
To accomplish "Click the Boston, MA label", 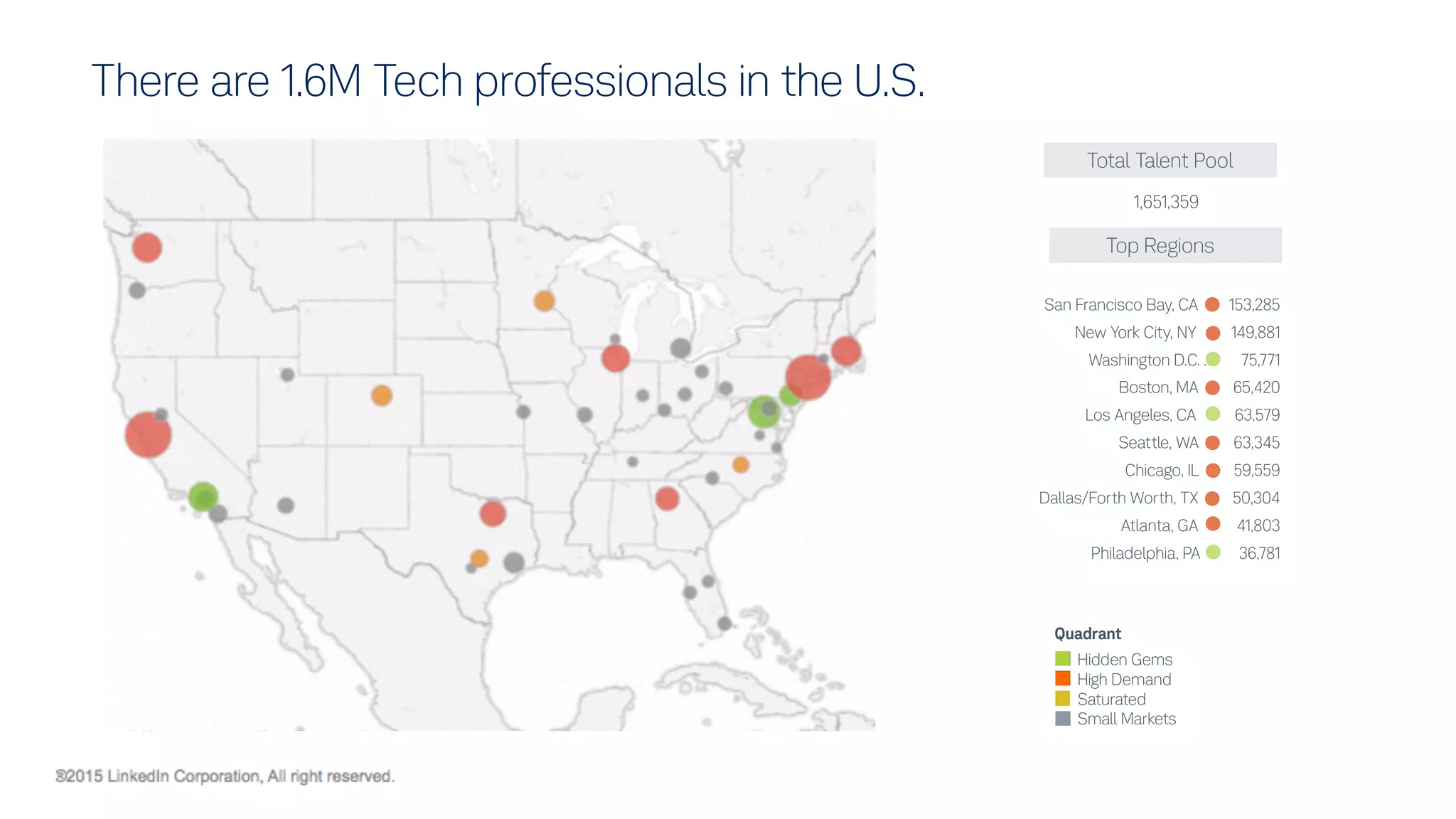I will click(1158, 387).
